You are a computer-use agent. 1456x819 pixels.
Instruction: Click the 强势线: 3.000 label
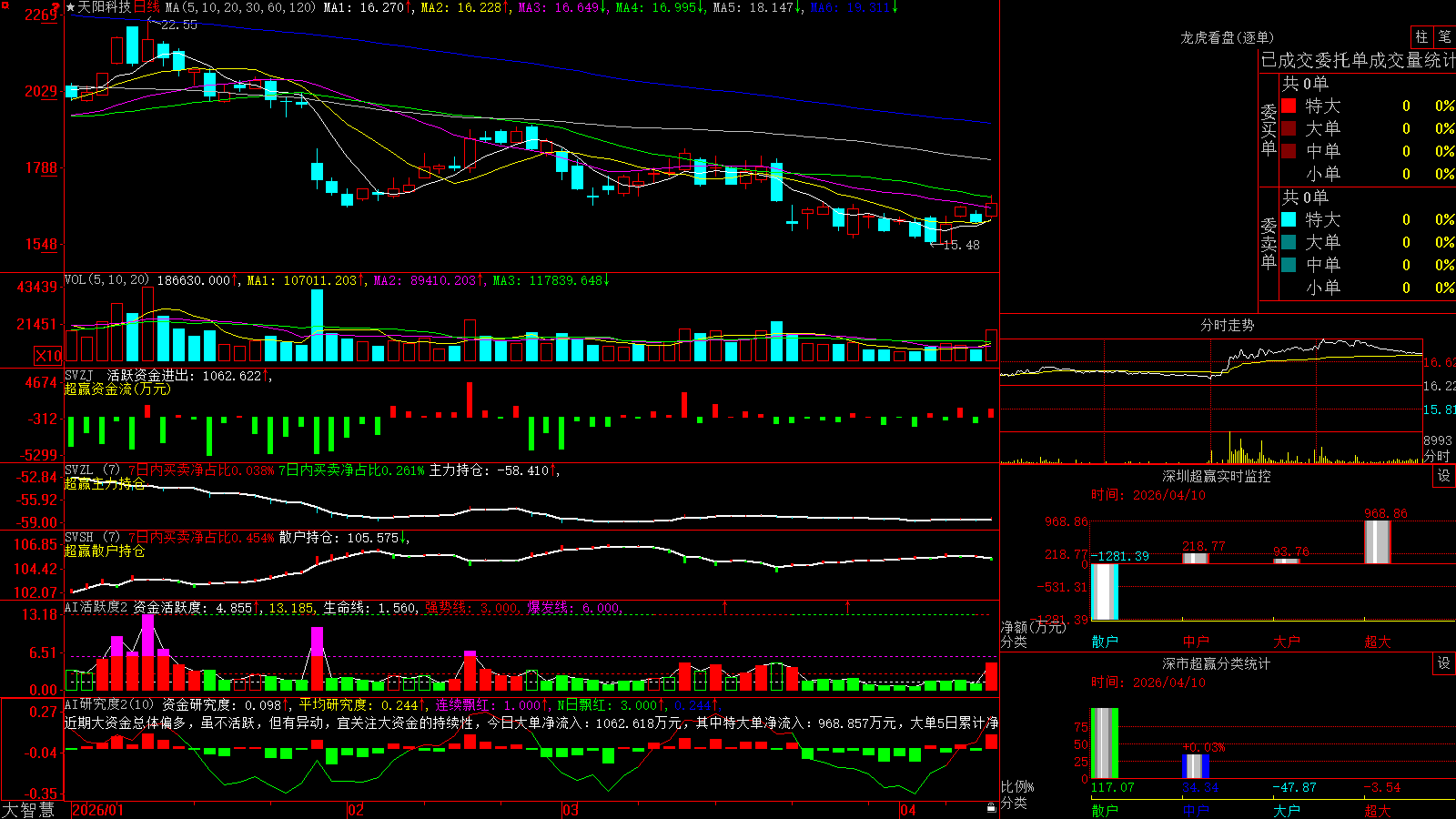point(471,608)
